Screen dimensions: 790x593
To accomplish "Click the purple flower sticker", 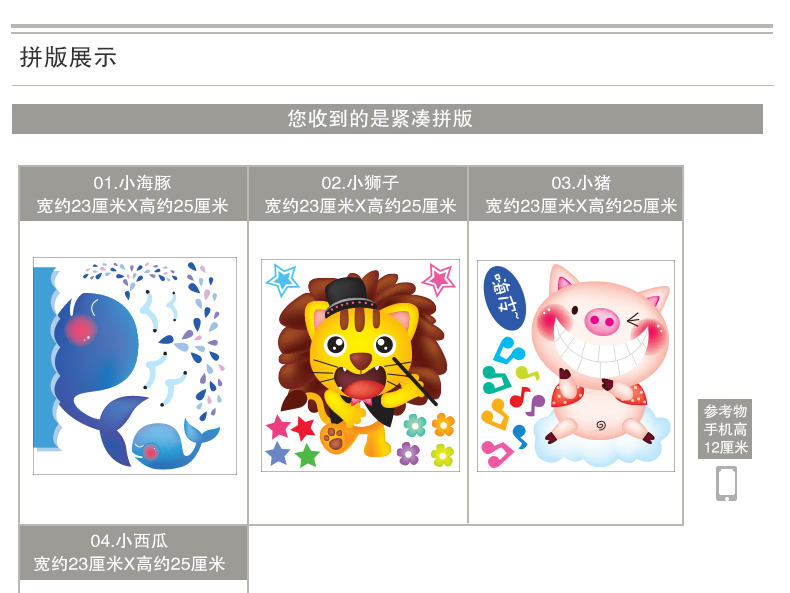I will pos(408,453).
